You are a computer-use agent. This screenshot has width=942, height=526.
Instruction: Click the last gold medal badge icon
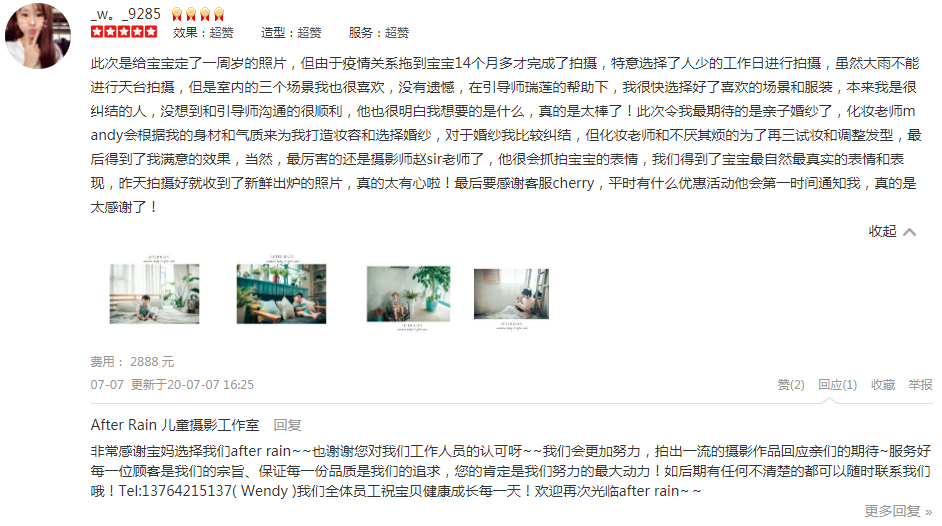pyautogui.click(x=219, y=14)
